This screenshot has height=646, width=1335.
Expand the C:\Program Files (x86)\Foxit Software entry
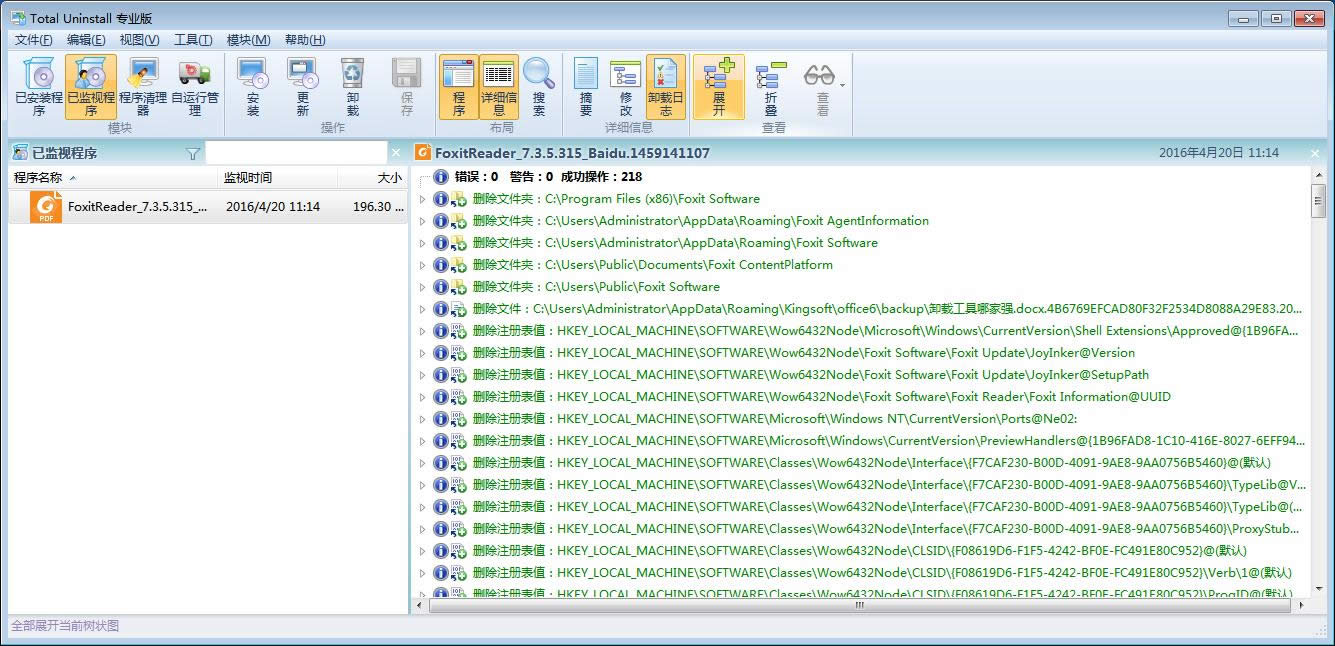[x=422, y=199]
